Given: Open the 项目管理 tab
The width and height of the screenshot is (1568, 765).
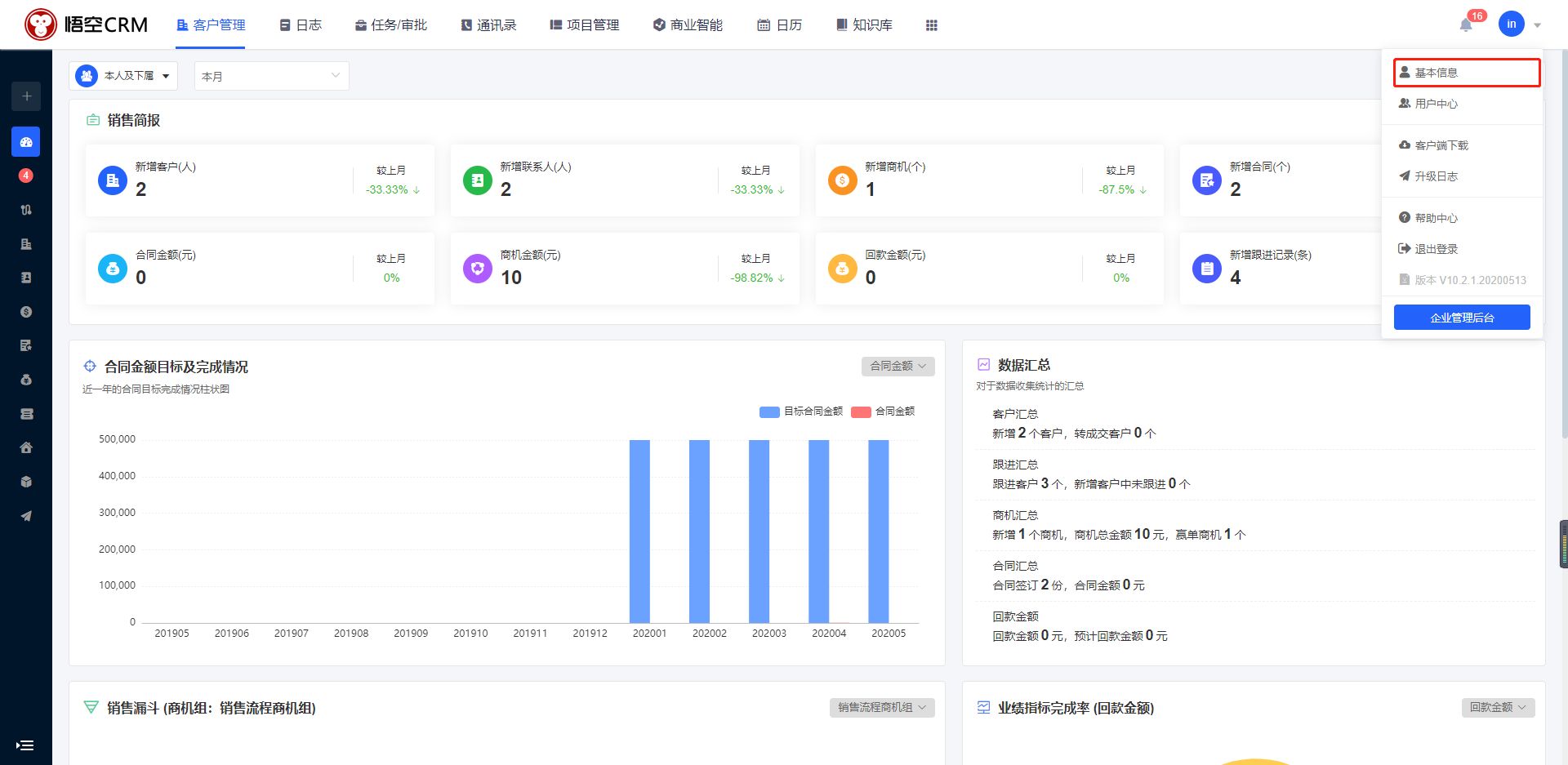Looking at the screenshot, I should pos(585,25).
